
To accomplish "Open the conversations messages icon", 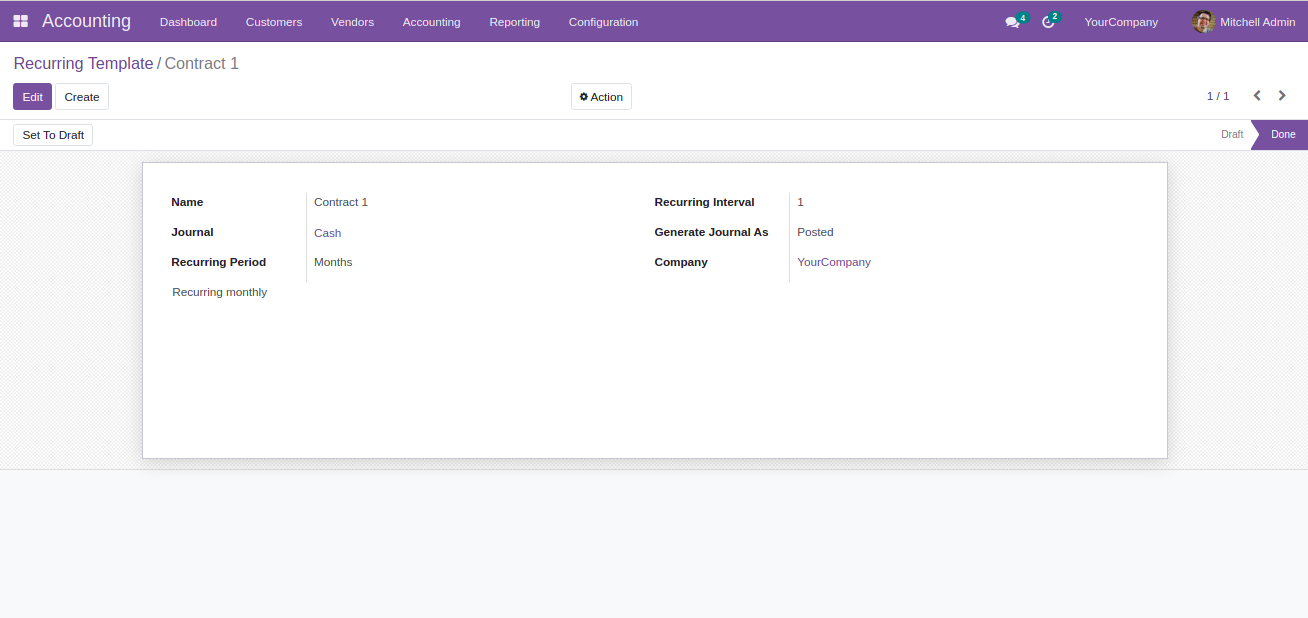I will click(1012, 22).
